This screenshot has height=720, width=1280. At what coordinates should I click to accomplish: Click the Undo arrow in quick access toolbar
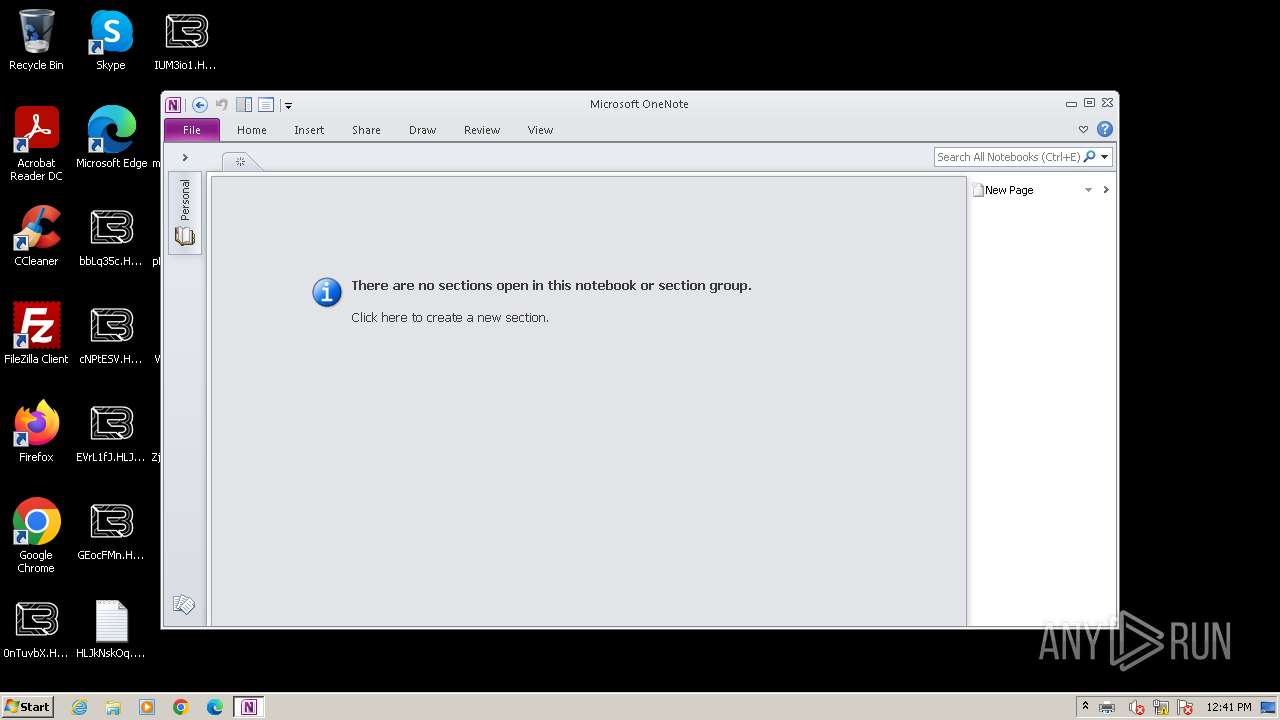click(222, 105)
